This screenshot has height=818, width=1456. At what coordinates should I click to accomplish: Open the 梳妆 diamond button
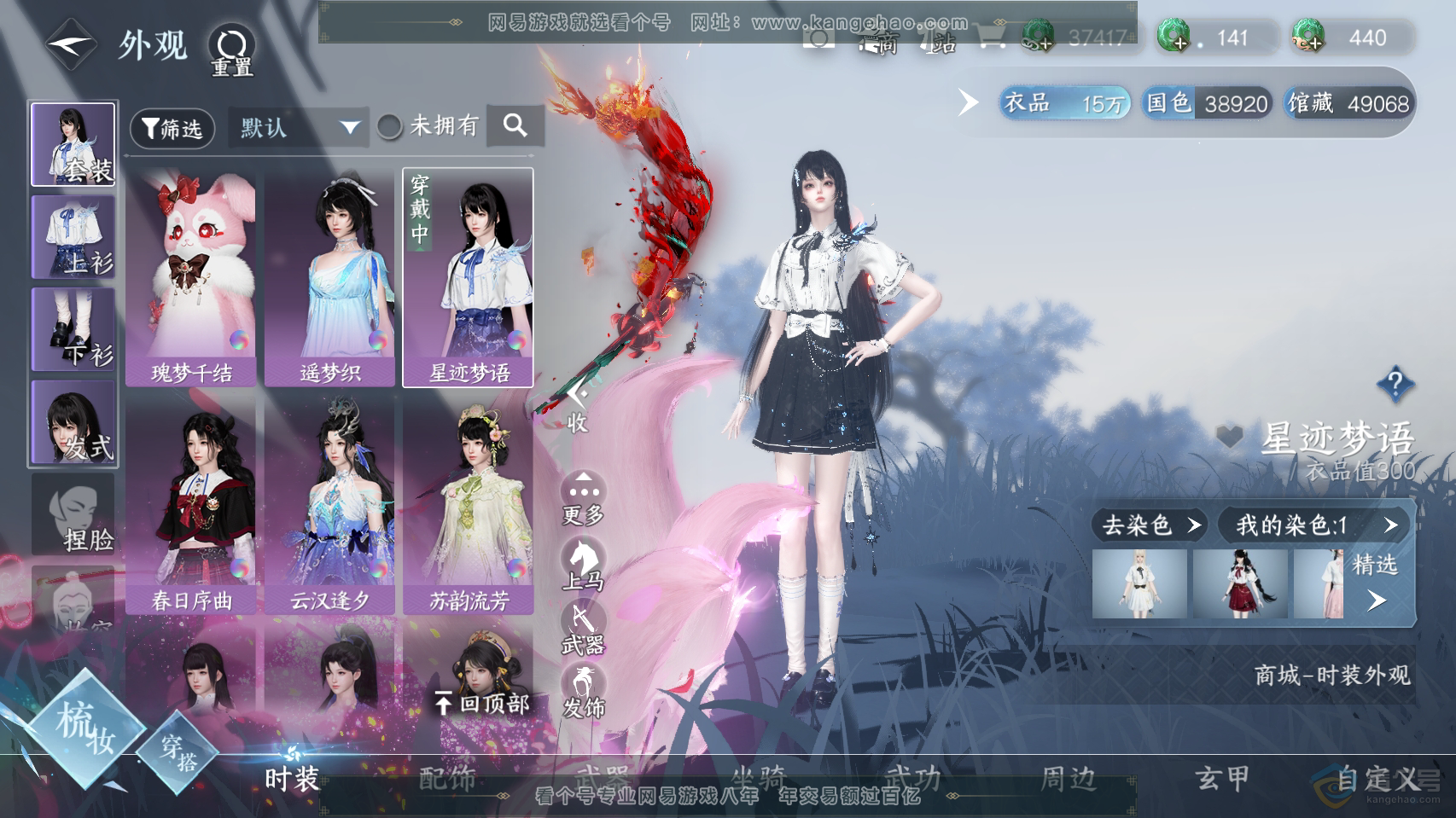coord(84,729)
